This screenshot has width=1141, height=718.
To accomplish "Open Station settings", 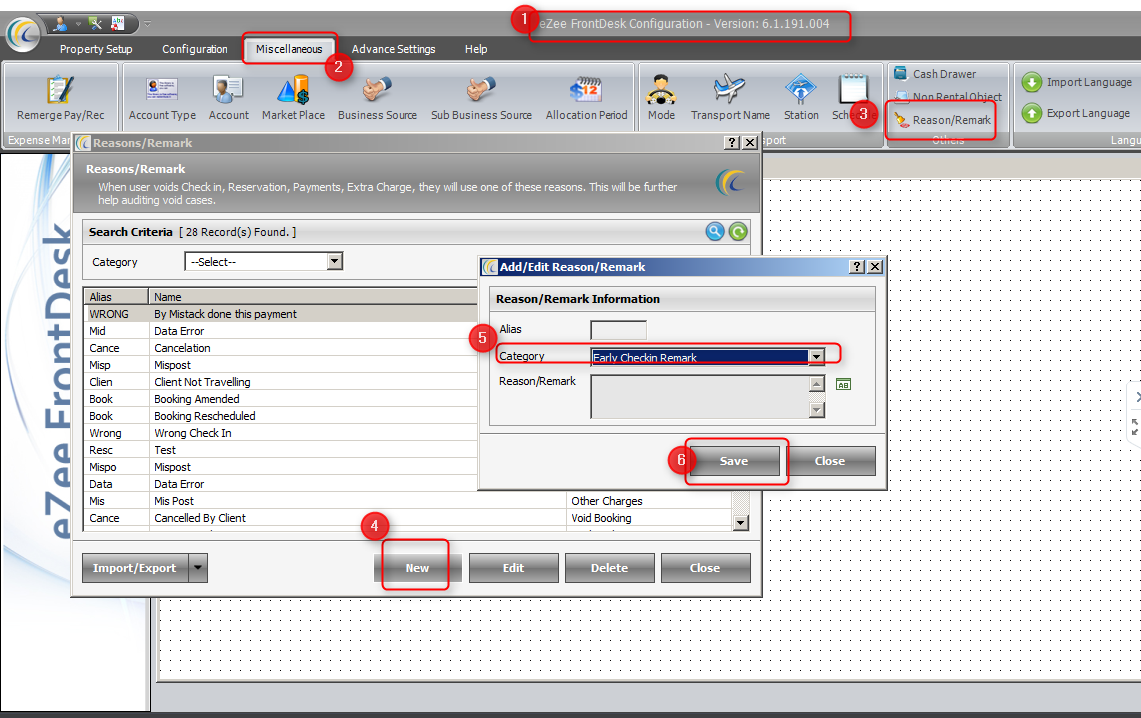I will coord(801,97).
